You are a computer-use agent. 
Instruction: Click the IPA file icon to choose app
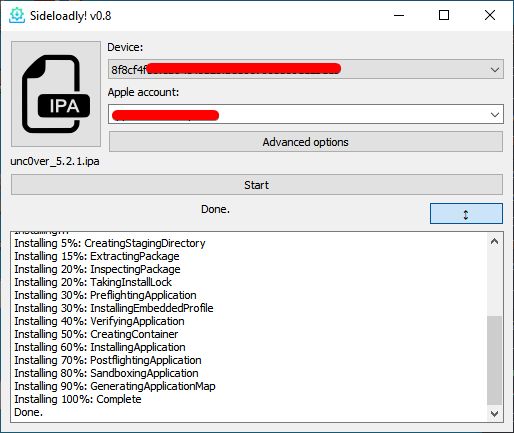point(56,94)
